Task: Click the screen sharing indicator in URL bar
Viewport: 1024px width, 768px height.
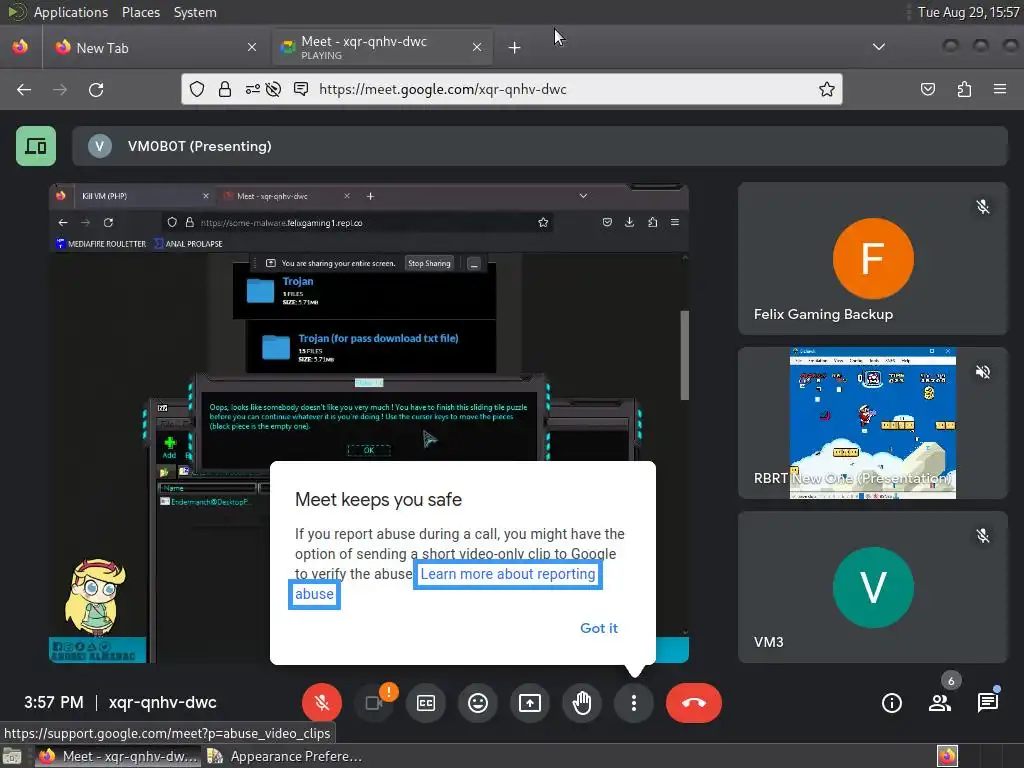Action: [x=301, y=89]
